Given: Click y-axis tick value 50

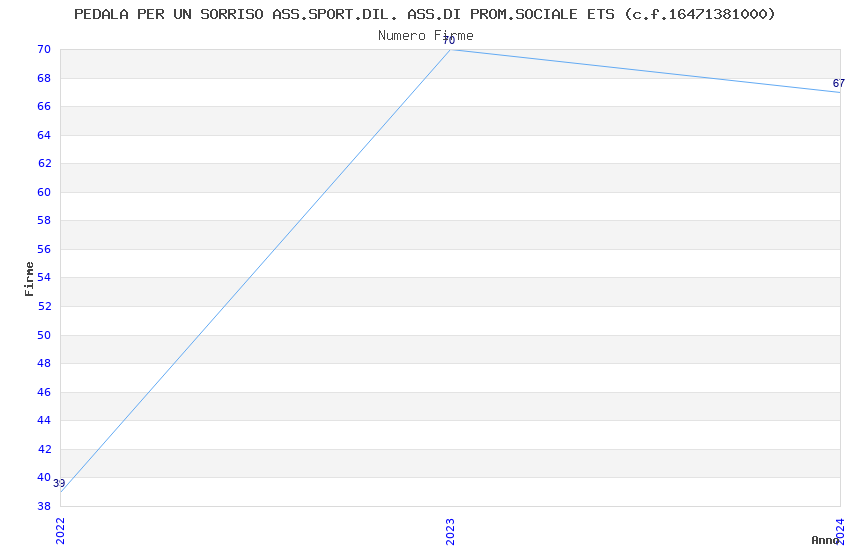Looking at the screenshot, I should pos(44,335).
